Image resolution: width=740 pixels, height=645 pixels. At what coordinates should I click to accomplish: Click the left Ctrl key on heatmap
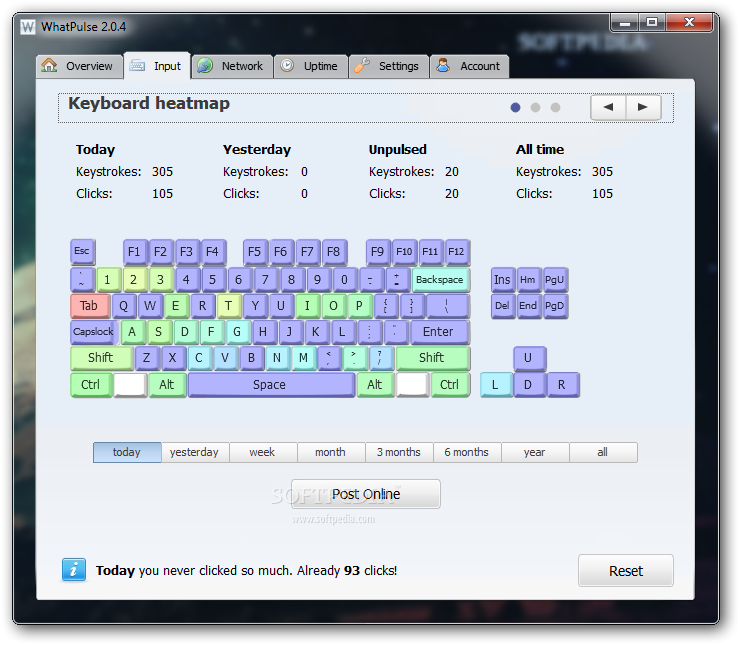click(92, 385)
